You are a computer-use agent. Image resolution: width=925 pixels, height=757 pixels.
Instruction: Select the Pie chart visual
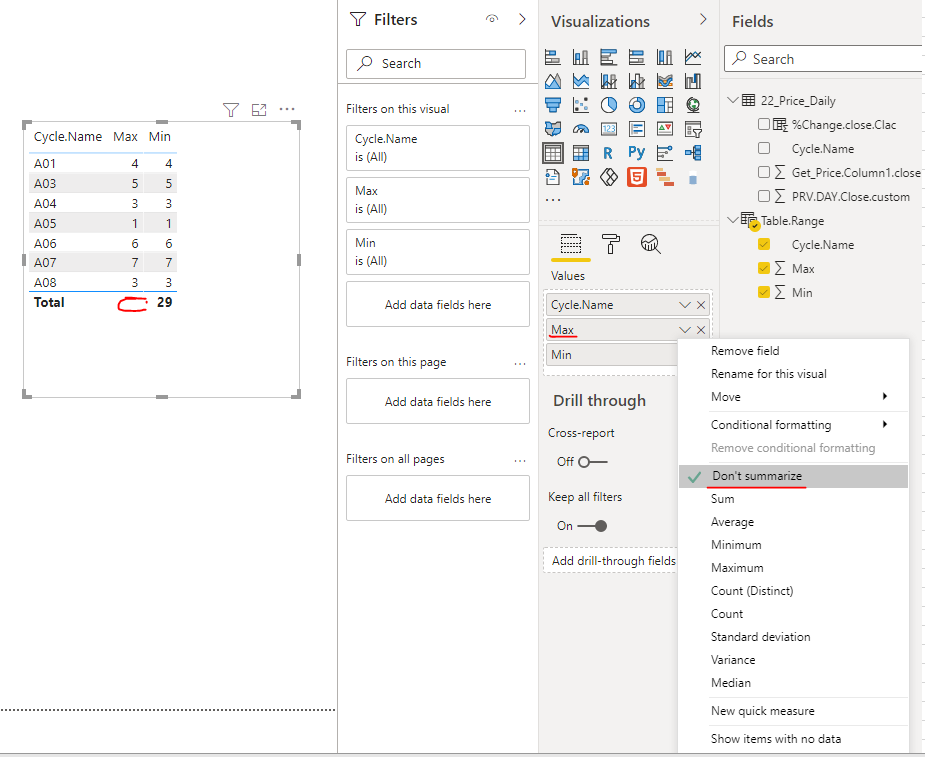609,105
